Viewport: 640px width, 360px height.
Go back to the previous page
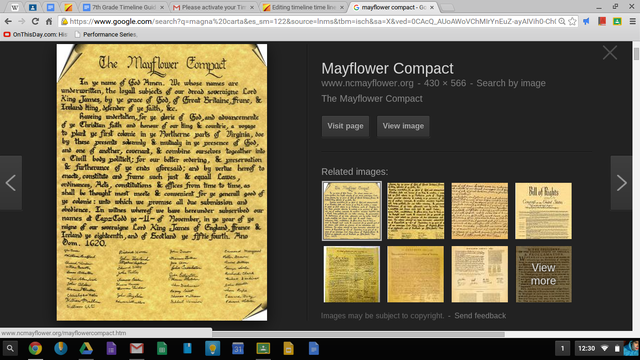click(x=8, y=21)
